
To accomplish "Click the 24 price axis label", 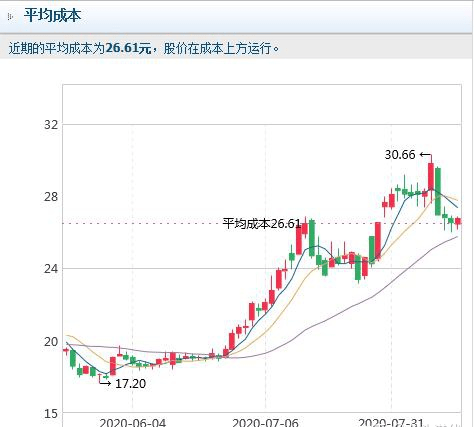I will 51,269.
